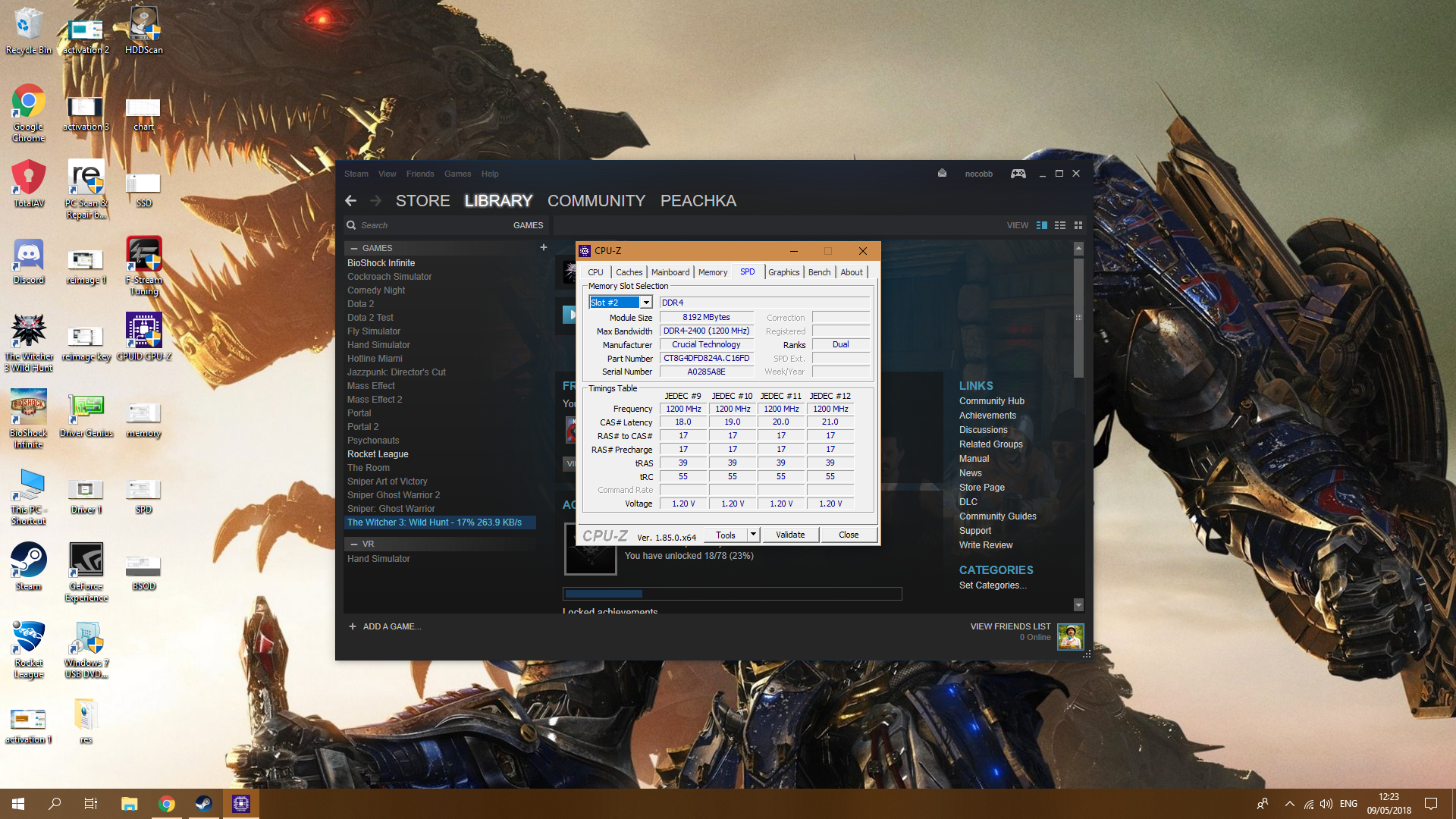1456x819 pixels.
Task: Click ADD A GAME in Steam
Action: click(x=385, y=626)
